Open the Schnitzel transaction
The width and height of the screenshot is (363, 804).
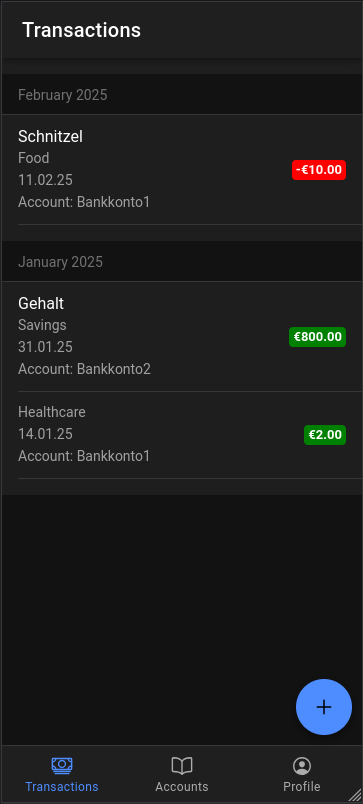coord(182,170)
